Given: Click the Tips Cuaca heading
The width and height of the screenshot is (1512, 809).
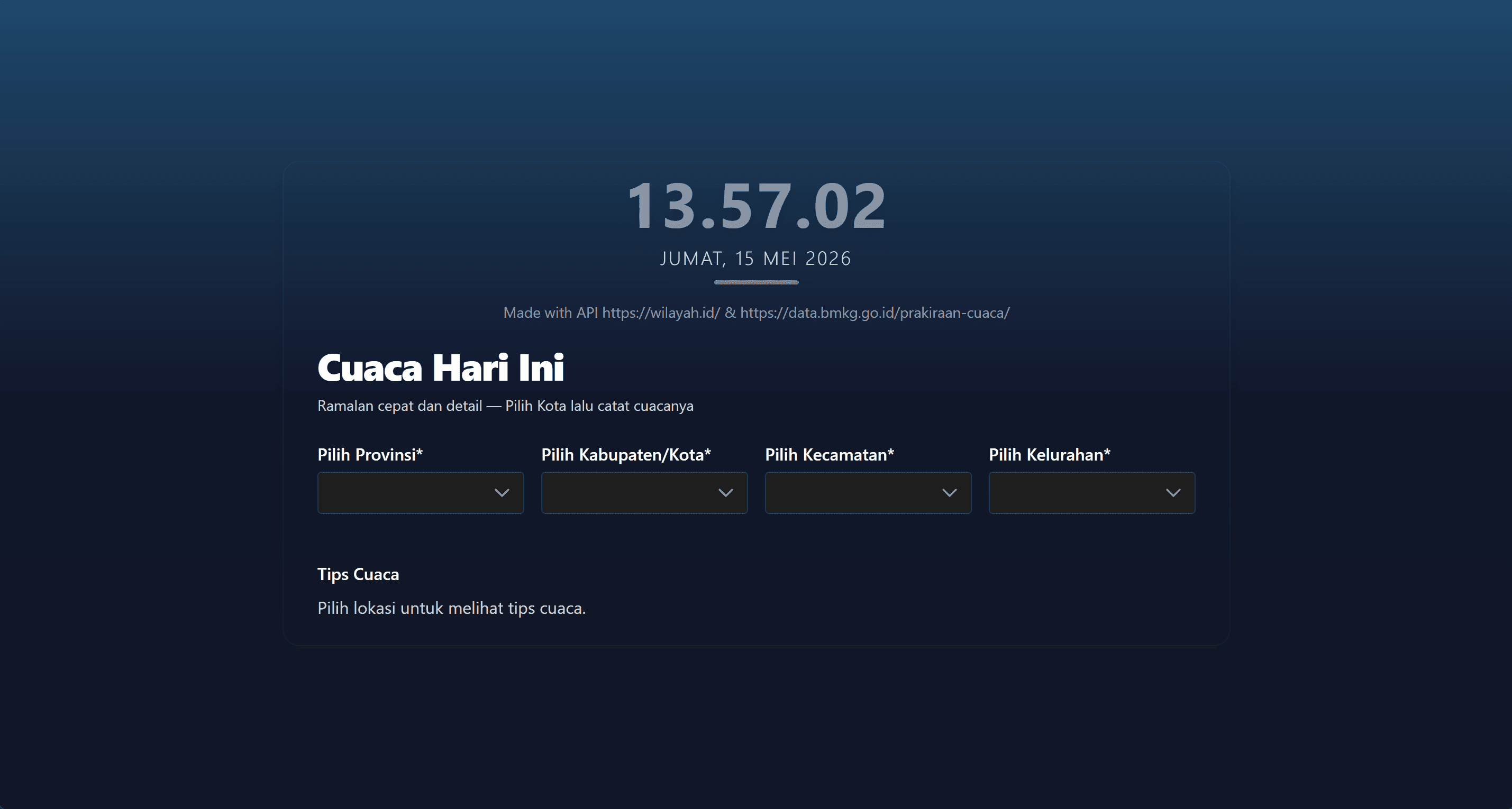Looking at the screenshot, I should 358,574.
